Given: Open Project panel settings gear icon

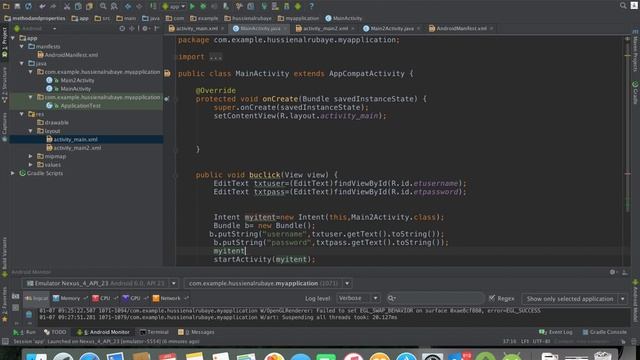Looking at the screenshot, I should coord(145,29).
